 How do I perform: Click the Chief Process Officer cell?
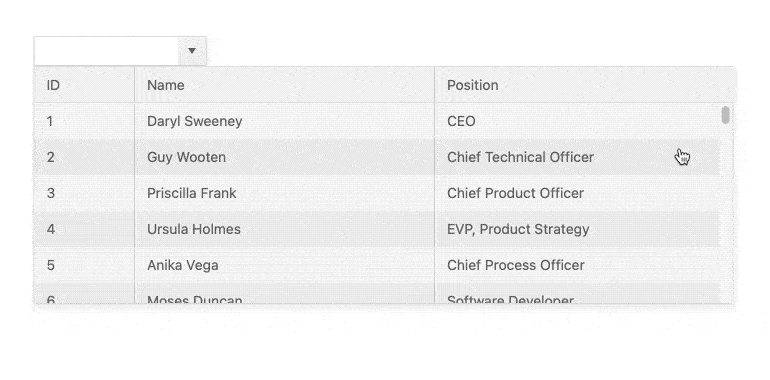coord(578,265)
